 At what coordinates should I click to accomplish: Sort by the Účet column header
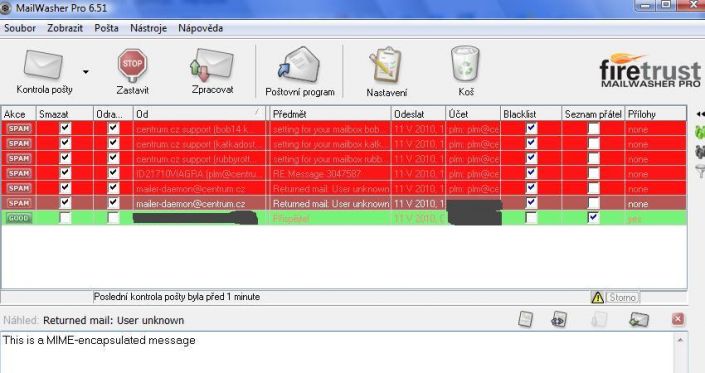tap(473, 114)
